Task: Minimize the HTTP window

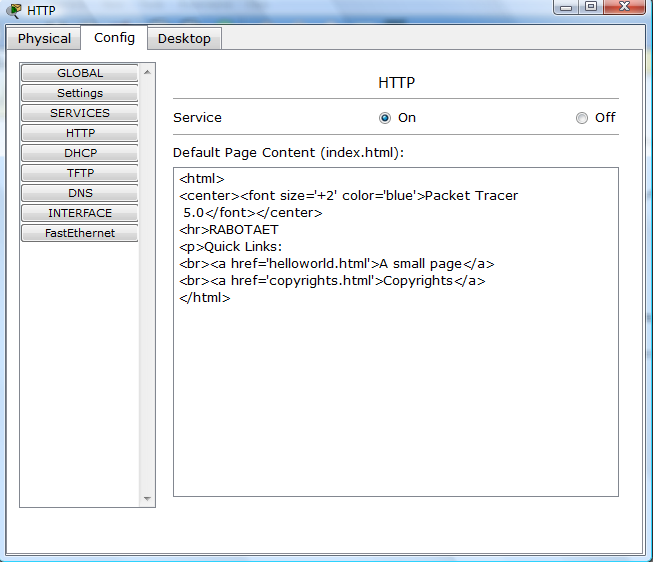Action: (566, 7)
